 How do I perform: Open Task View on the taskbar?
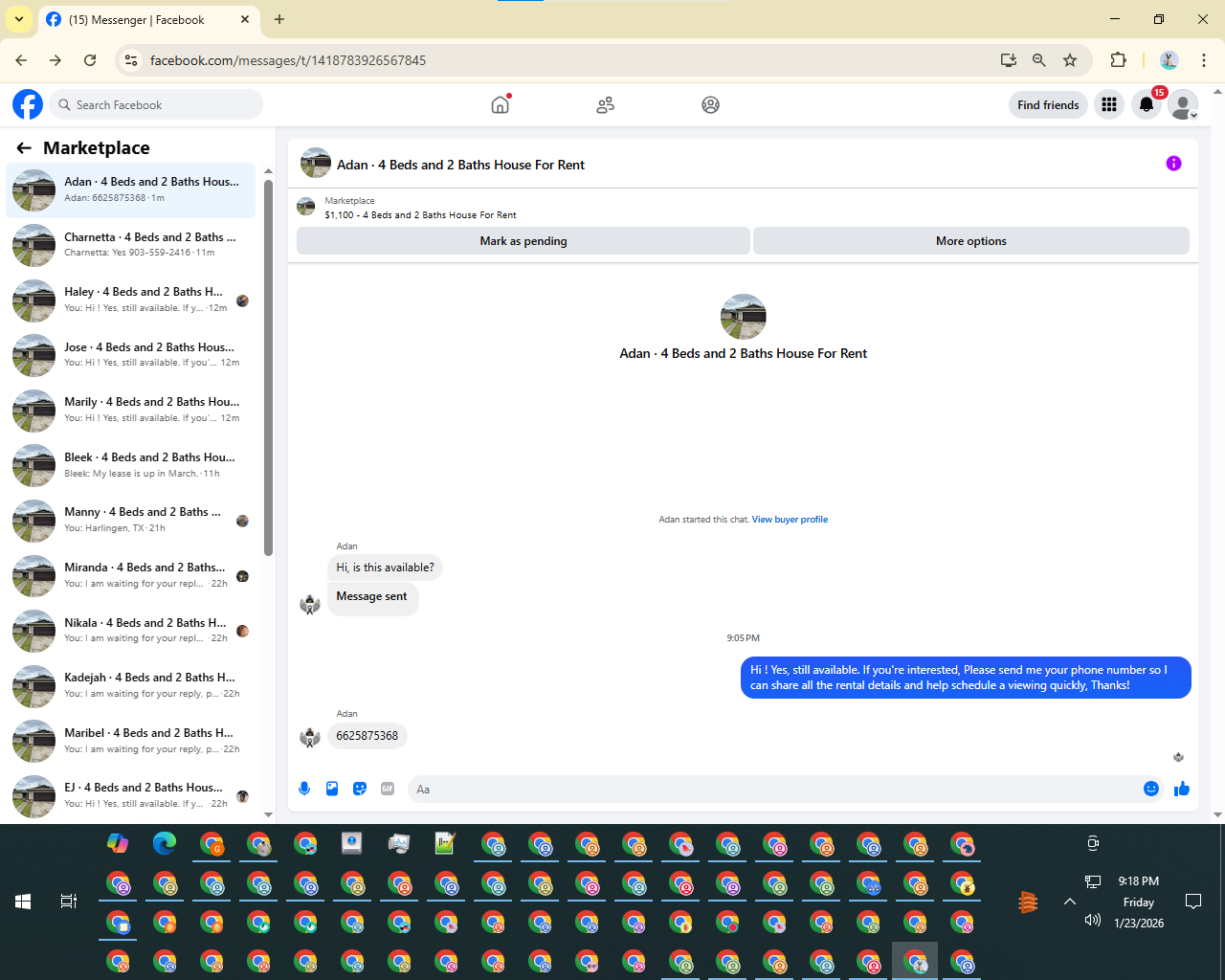coord(69,902)
